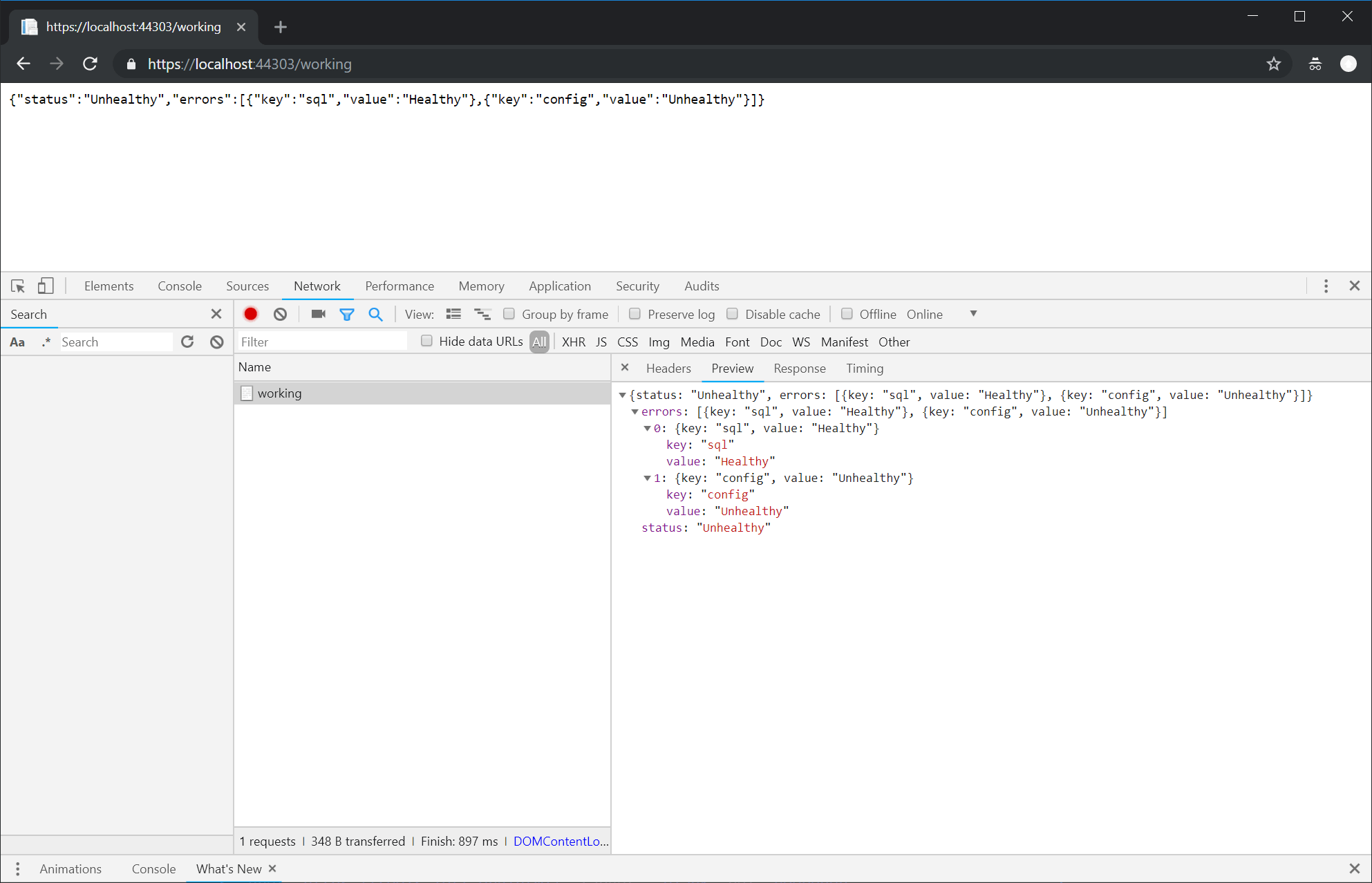Image resolution: width=1372 pixels, height=883 pixels.
Task: Toggle the device toolbar icon
Action: 46,286
